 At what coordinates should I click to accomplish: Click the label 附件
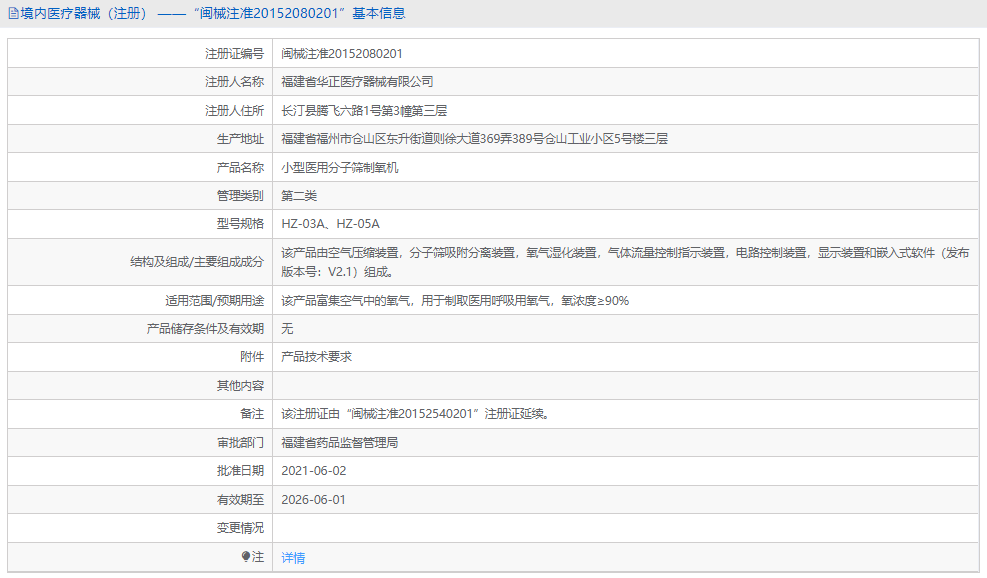click(x=252, y=356)
